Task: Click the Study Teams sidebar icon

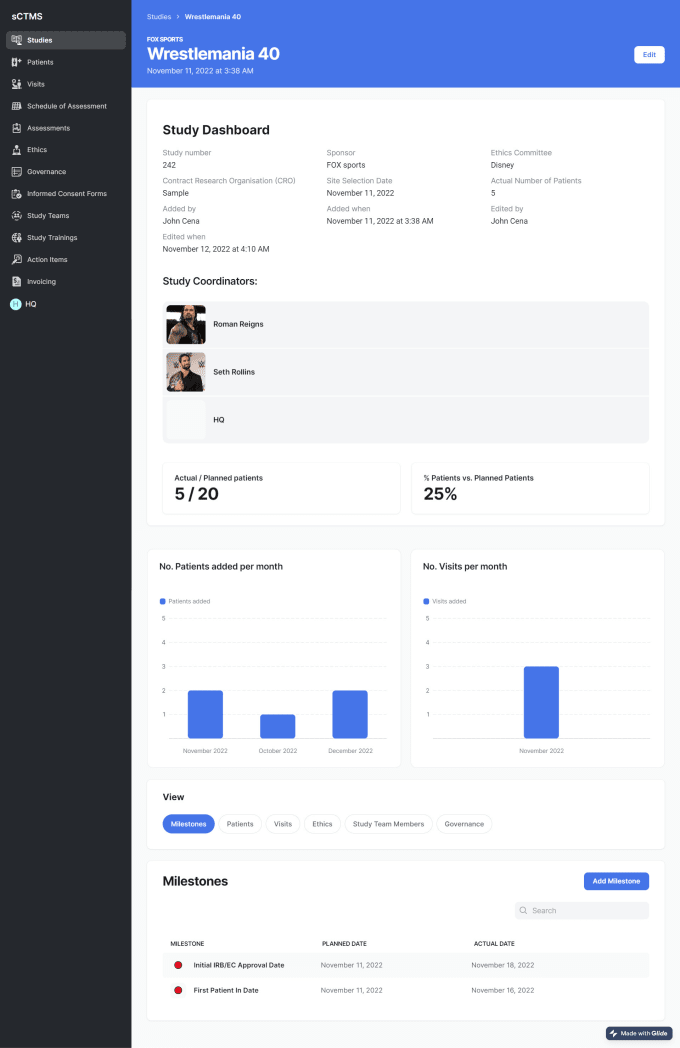Action: [x=17, y=216]
